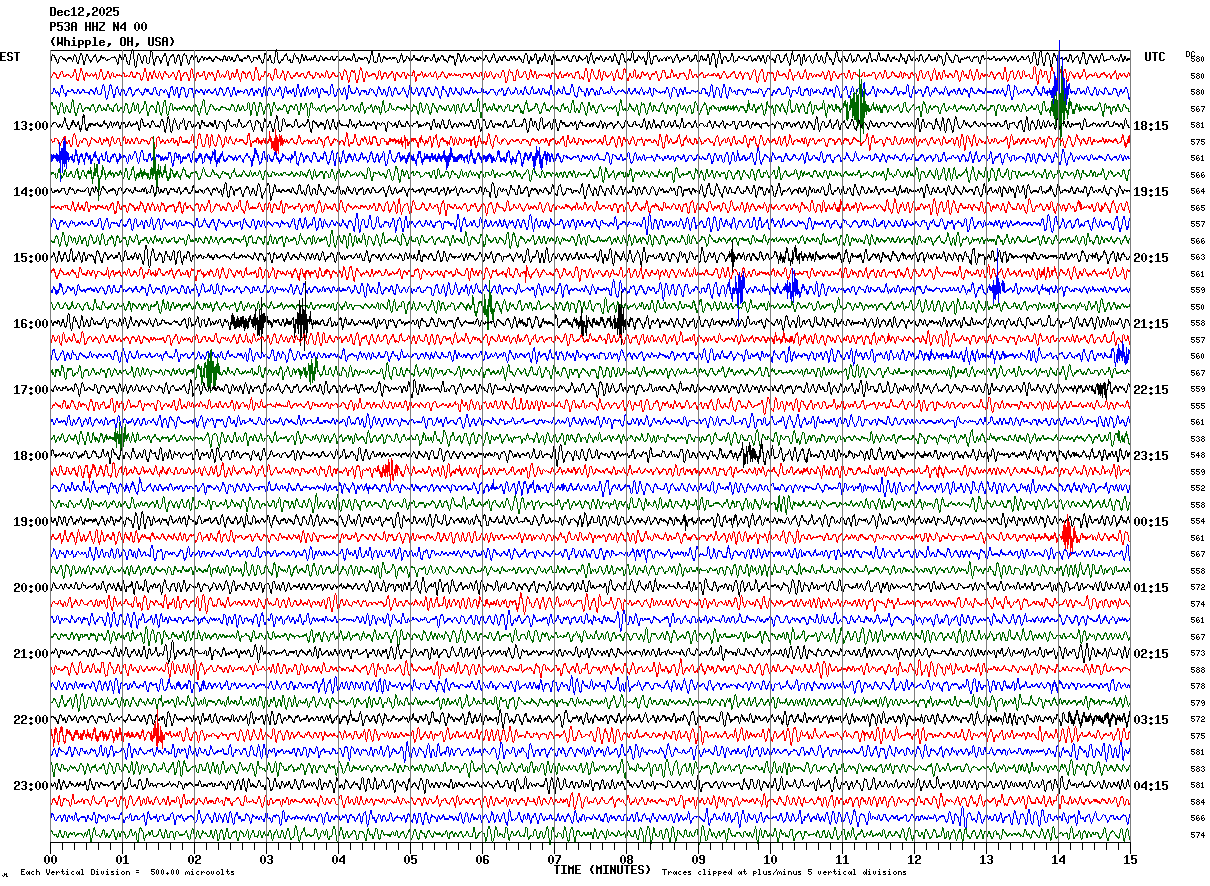Select minute 08 on the time axis
Viewport: 1210px width, 886px height.
tap(626, 860)
